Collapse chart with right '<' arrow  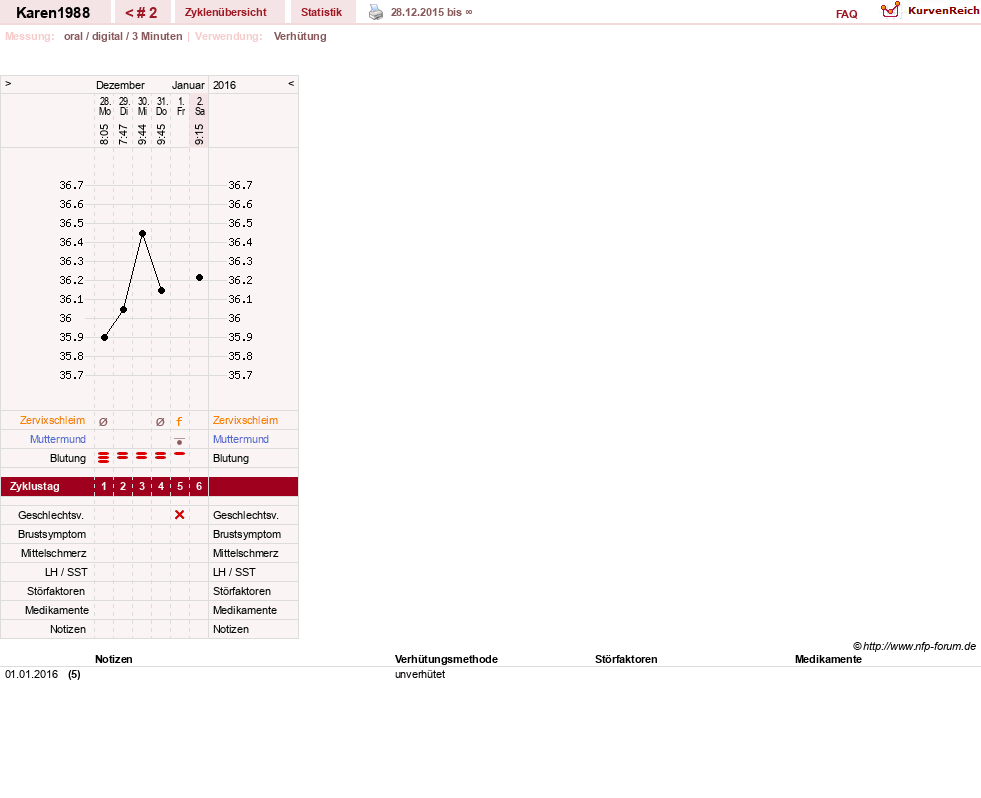click(291, 83)
